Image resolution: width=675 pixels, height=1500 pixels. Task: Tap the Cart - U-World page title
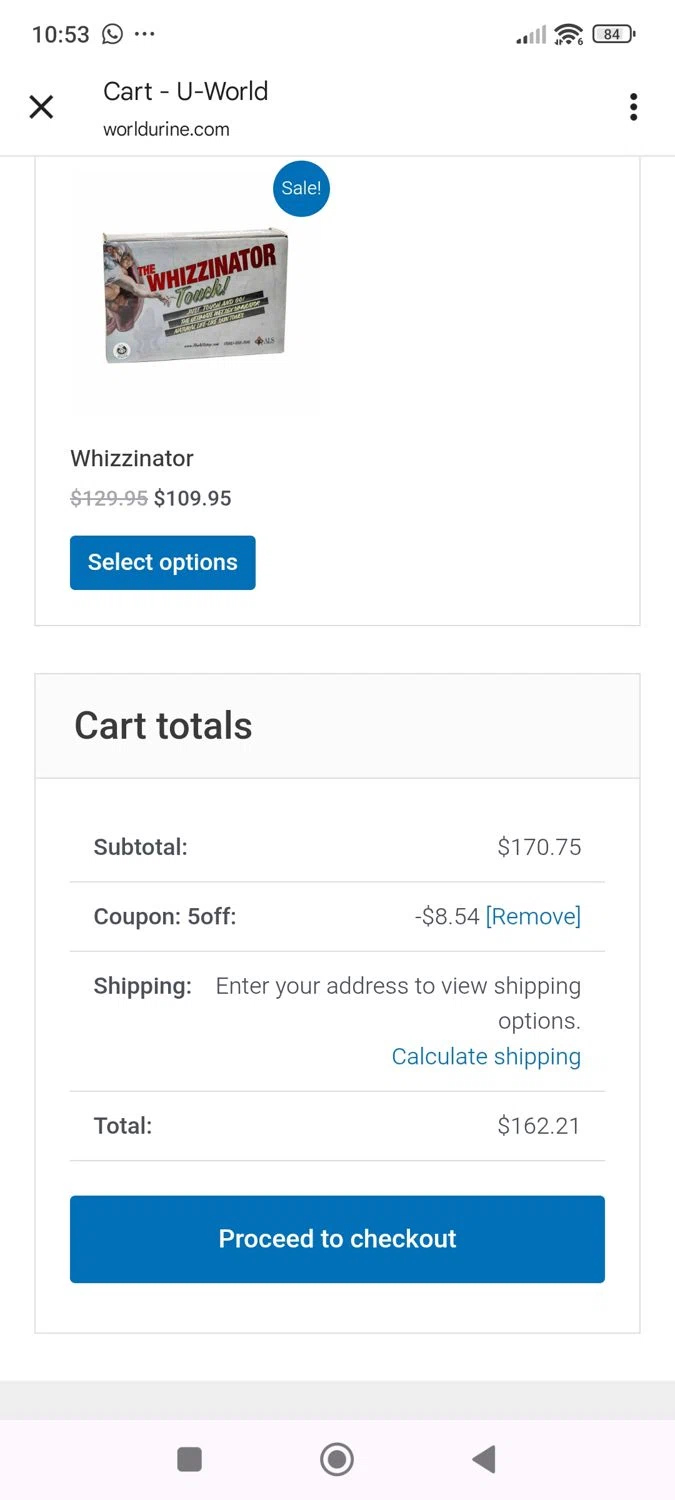186,91
